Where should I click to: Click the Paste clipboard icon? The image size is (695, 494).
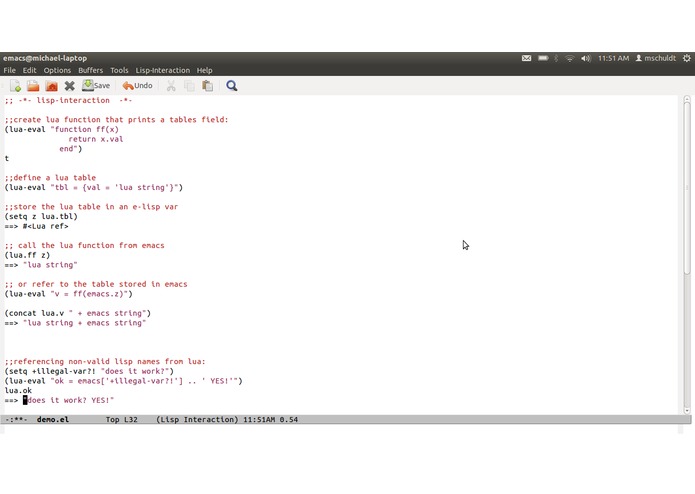tap(207, 86)
